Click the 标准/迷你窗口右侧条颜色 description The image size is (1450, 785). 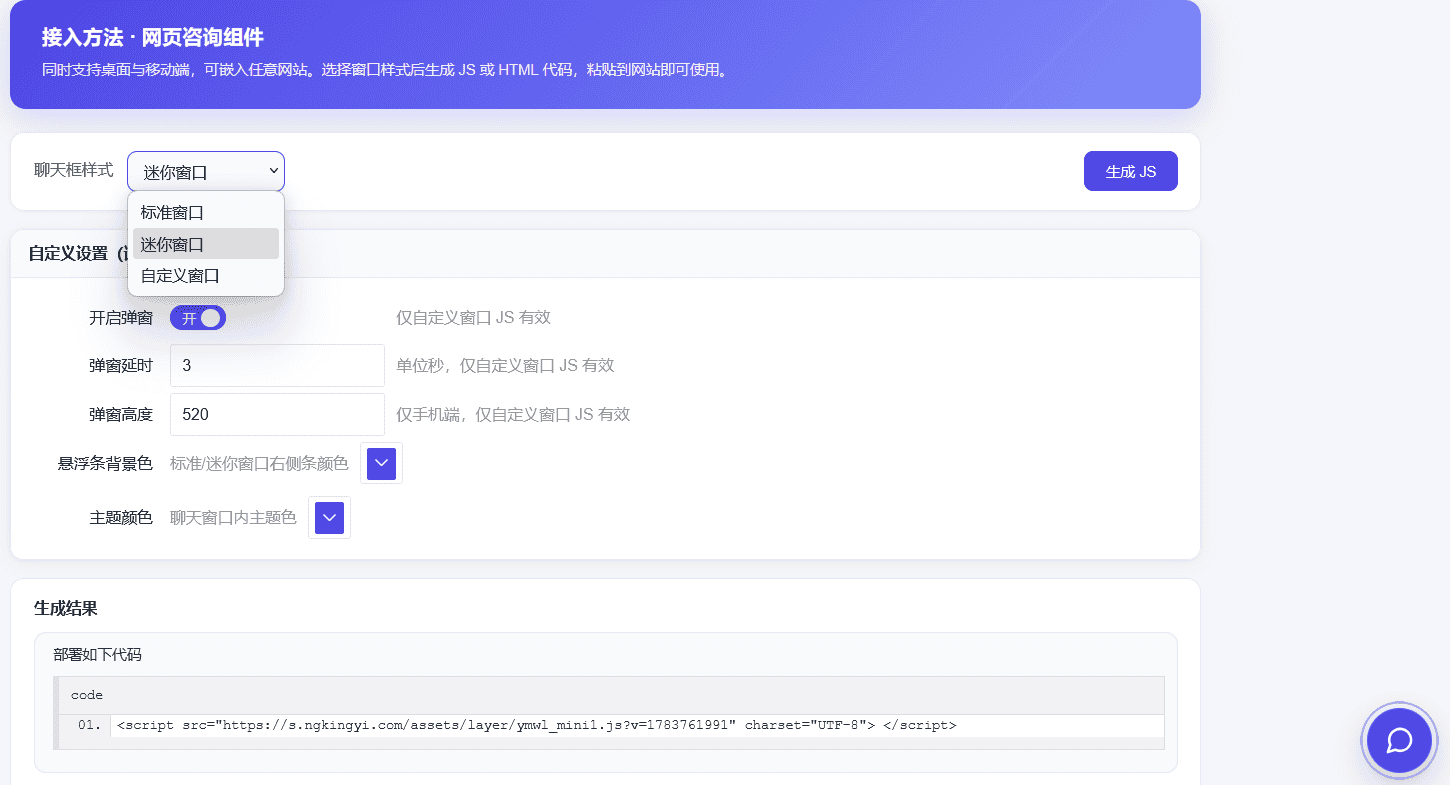[259, 463]
